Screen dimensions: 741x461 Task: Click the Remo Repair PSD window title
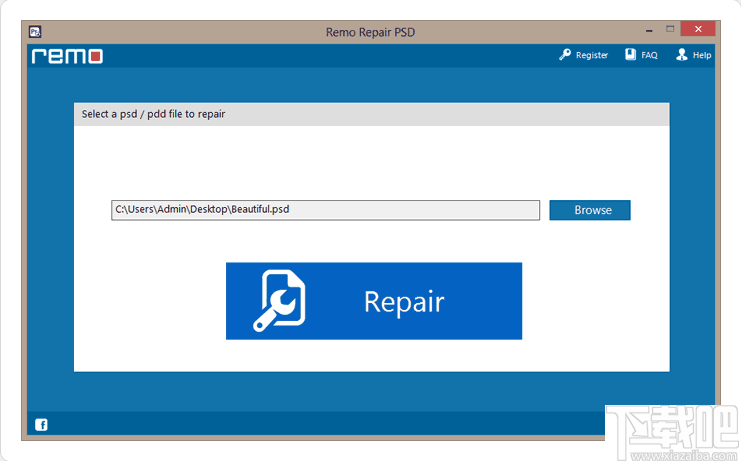click(370, 32)
